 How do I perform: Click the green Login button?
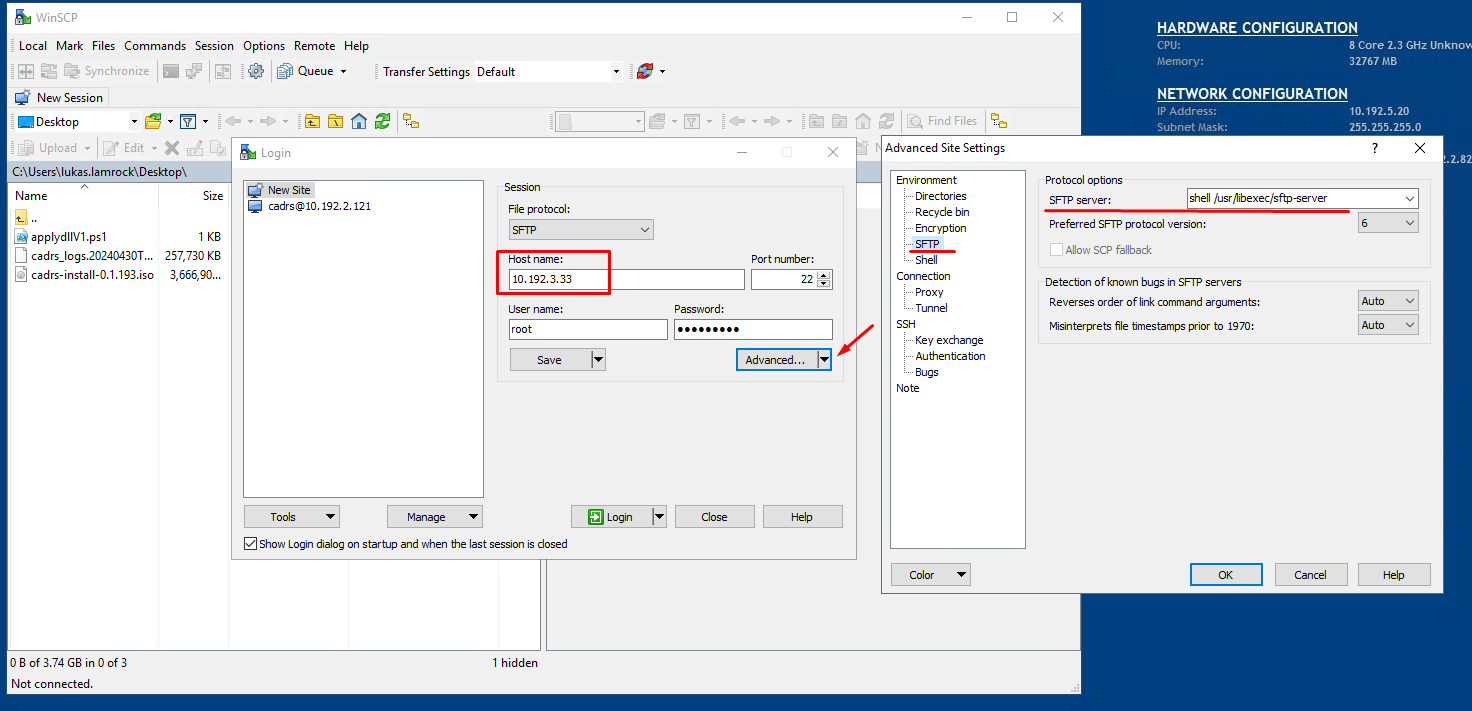[611, 517]
